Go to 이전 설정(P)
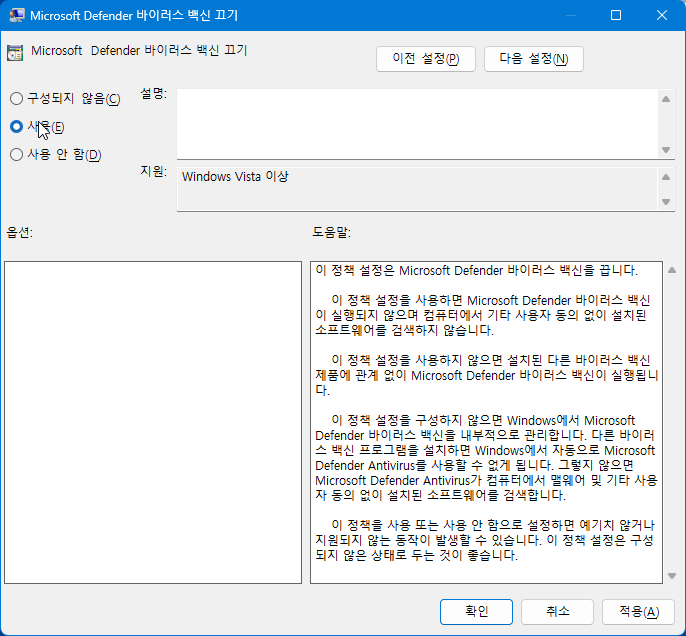The height and width of the screenshot is (636, 686). (425, 59)
